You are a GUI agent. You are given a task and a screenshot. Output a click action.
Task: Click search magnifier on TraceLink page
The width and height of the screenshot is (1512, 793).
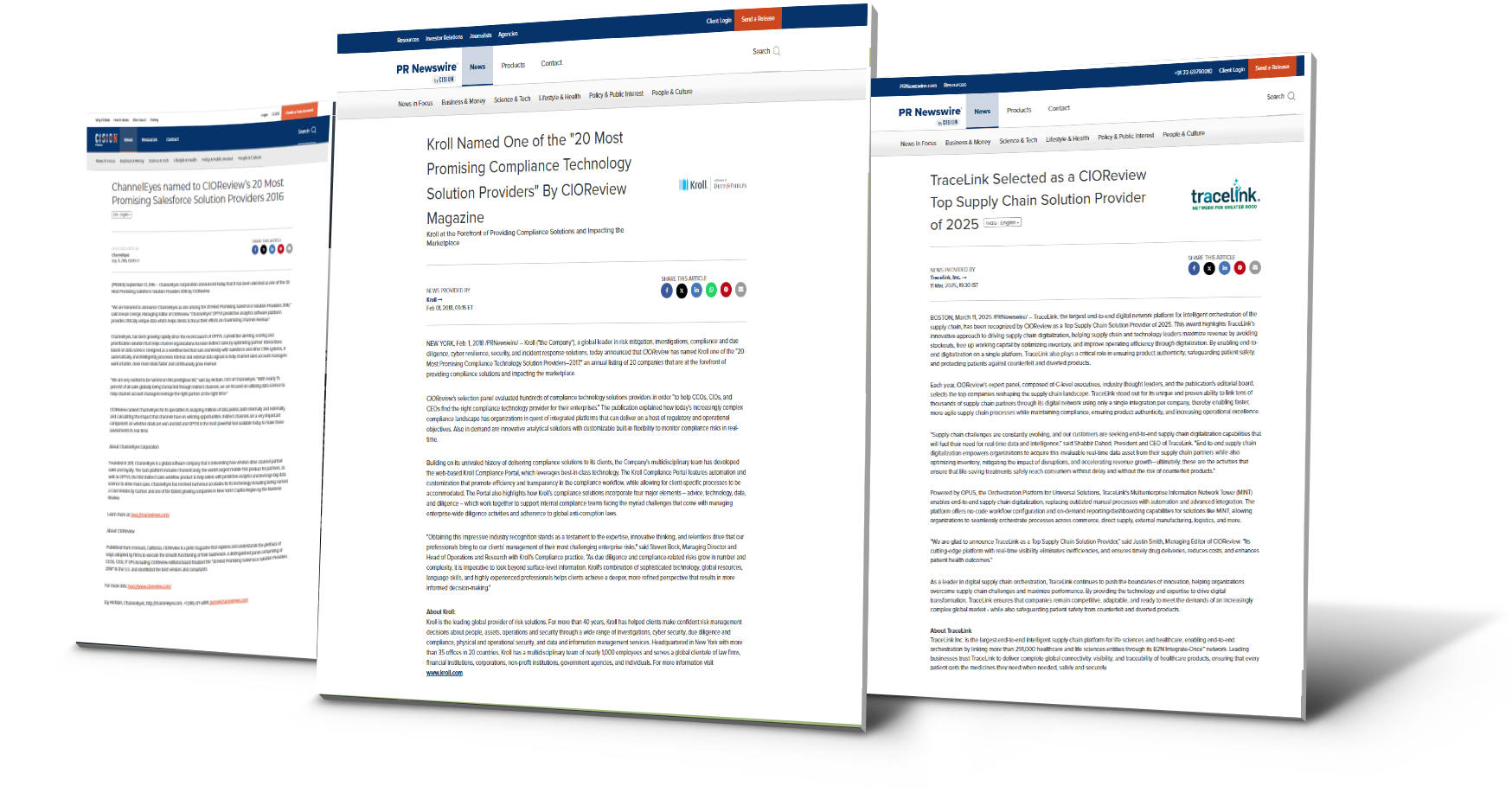tap(1291, 96)
